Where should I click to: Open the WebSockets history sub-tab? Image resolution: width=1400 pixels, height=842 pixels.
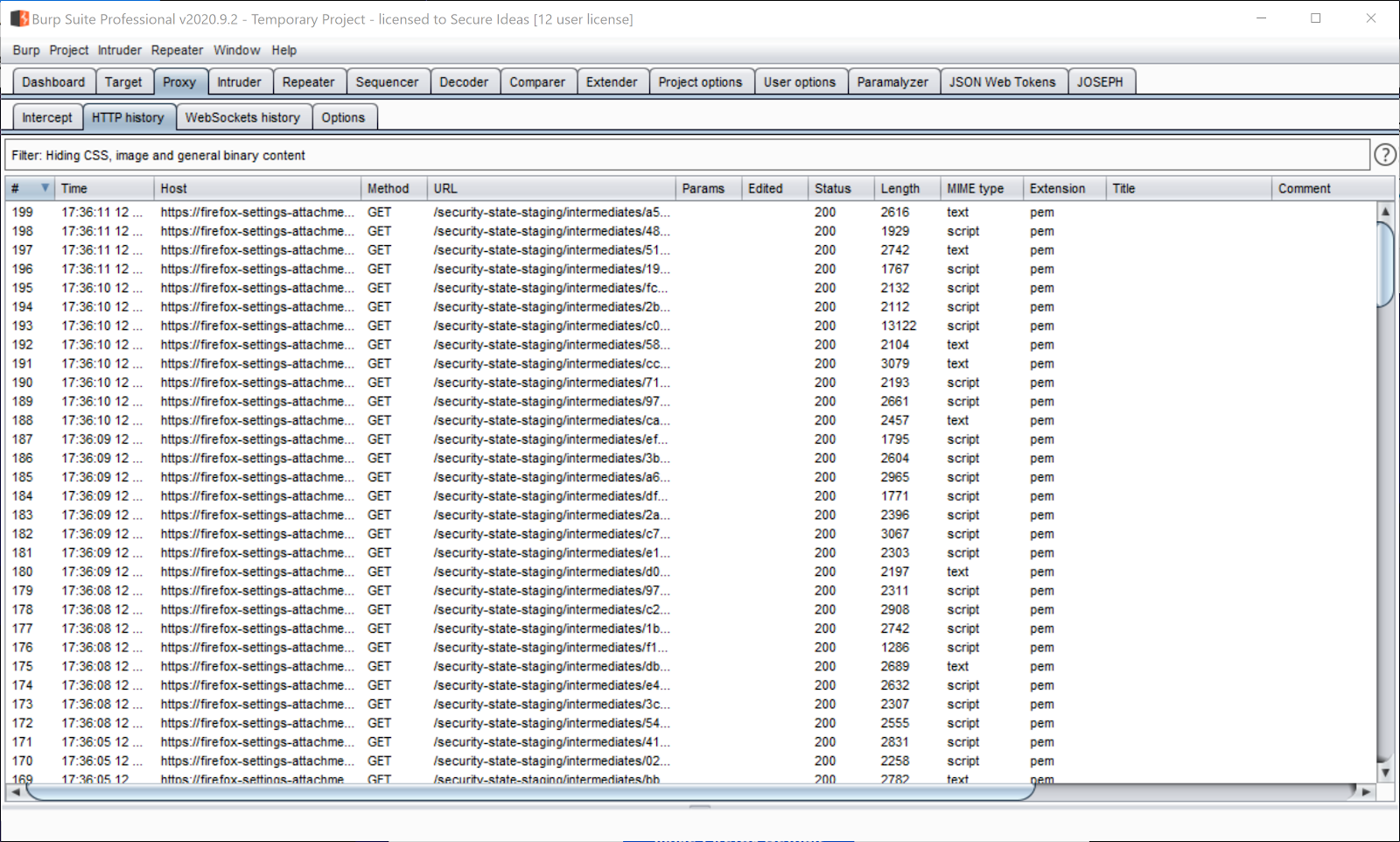point(242,117)
